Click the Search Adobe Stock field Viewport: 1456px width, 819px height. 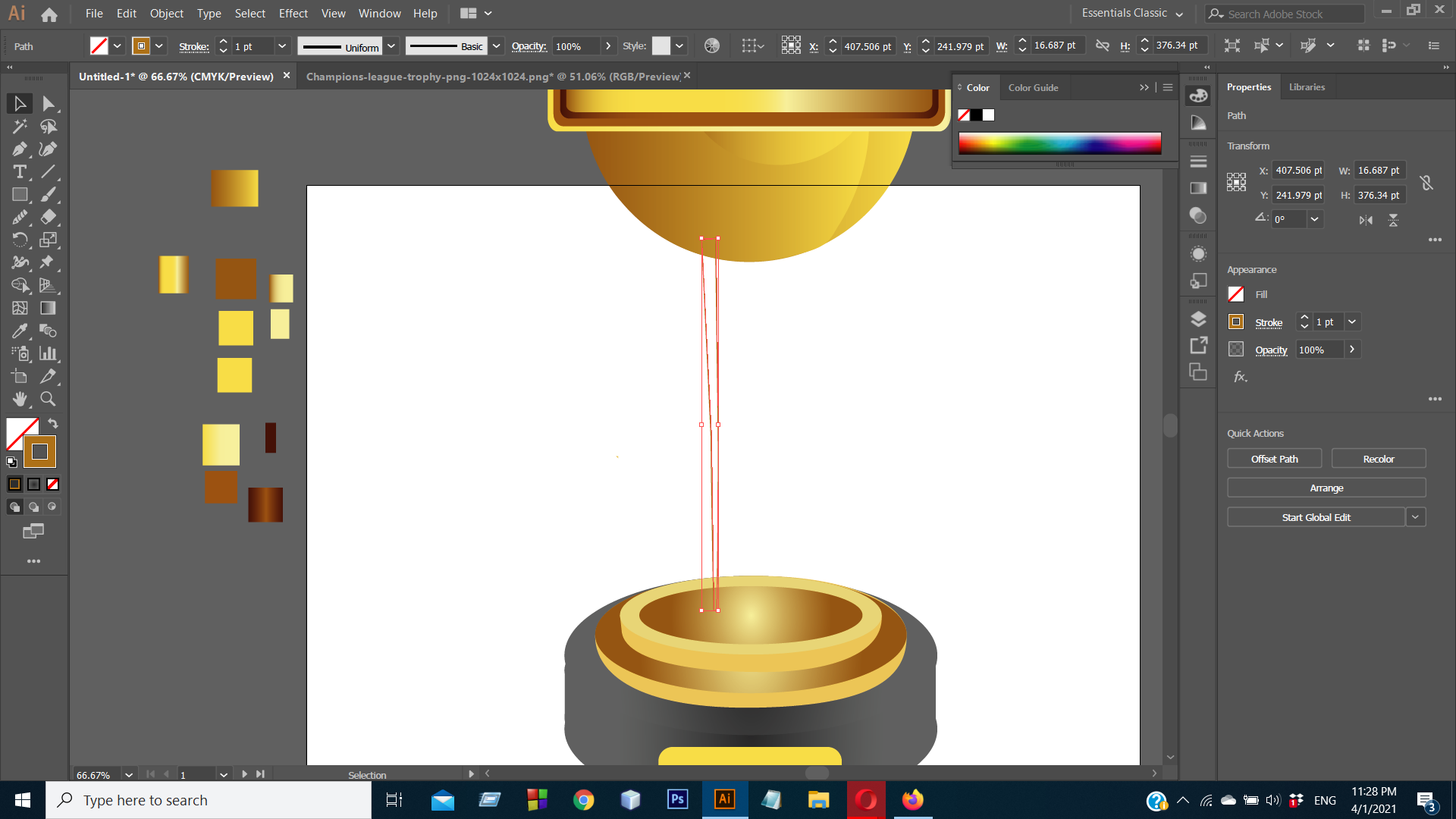click(1285, 14)
